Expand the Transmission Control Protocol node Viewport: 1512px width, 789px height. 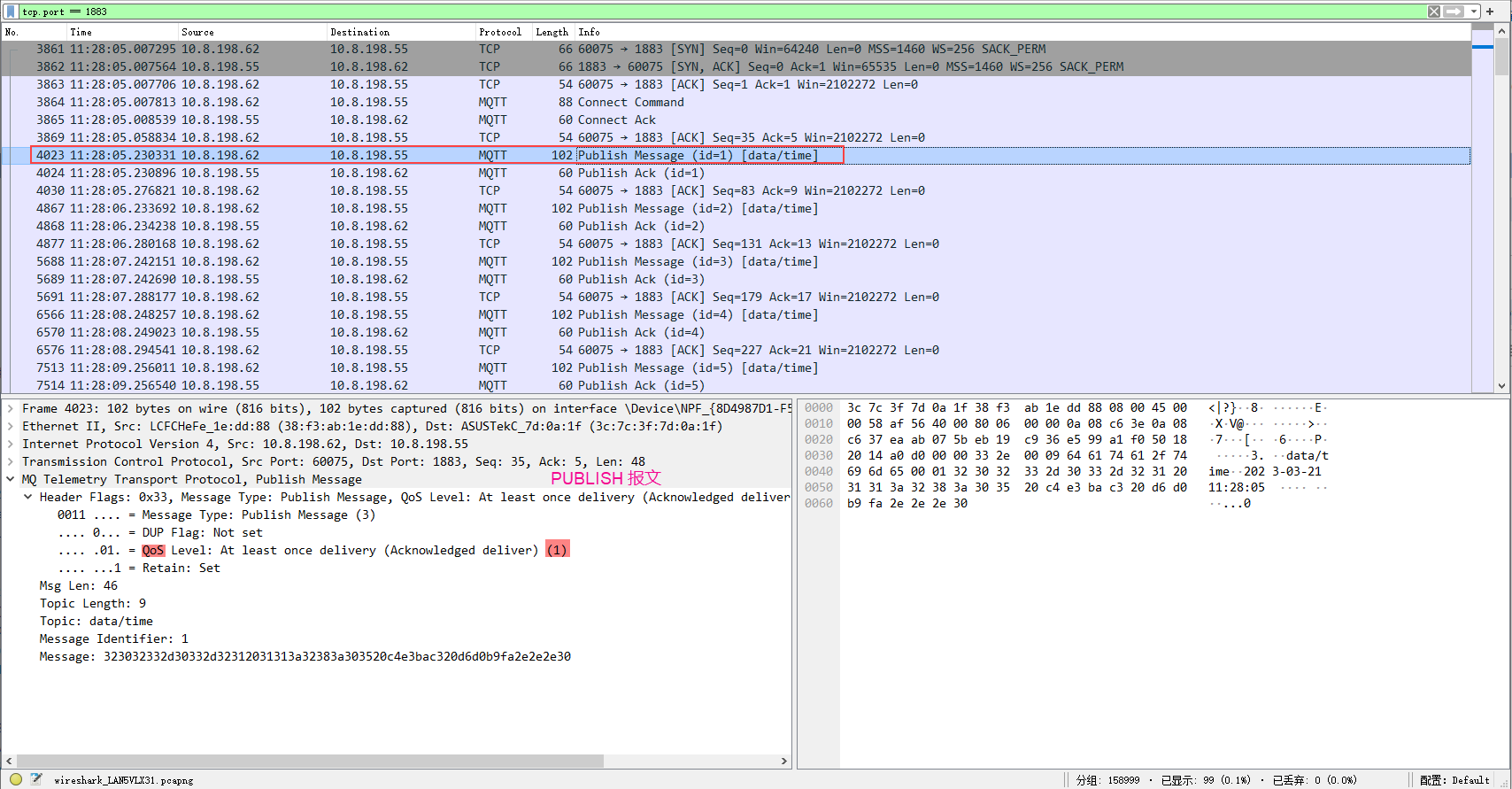11,461
